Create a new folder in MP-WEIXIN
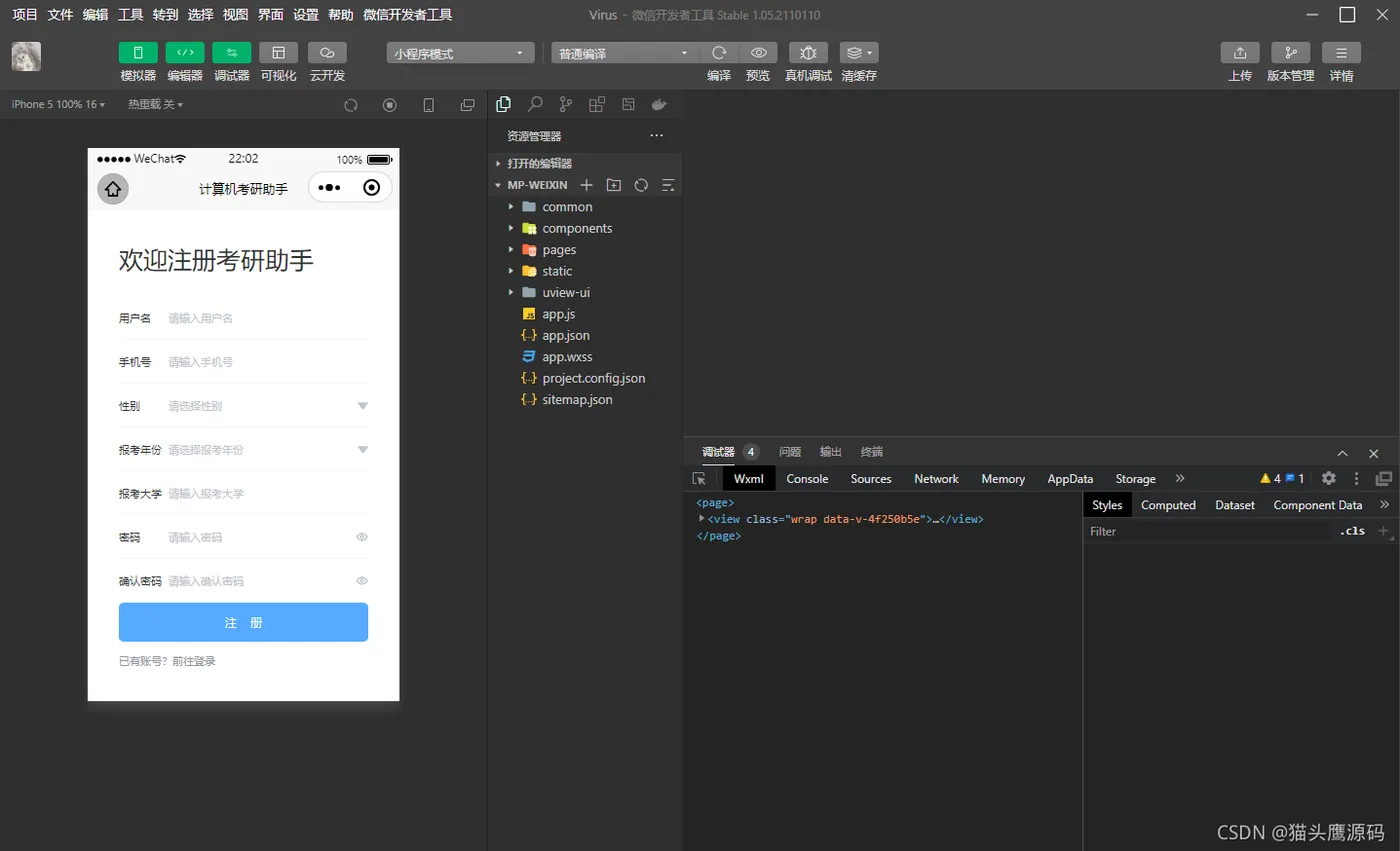 tap(614, 185)
